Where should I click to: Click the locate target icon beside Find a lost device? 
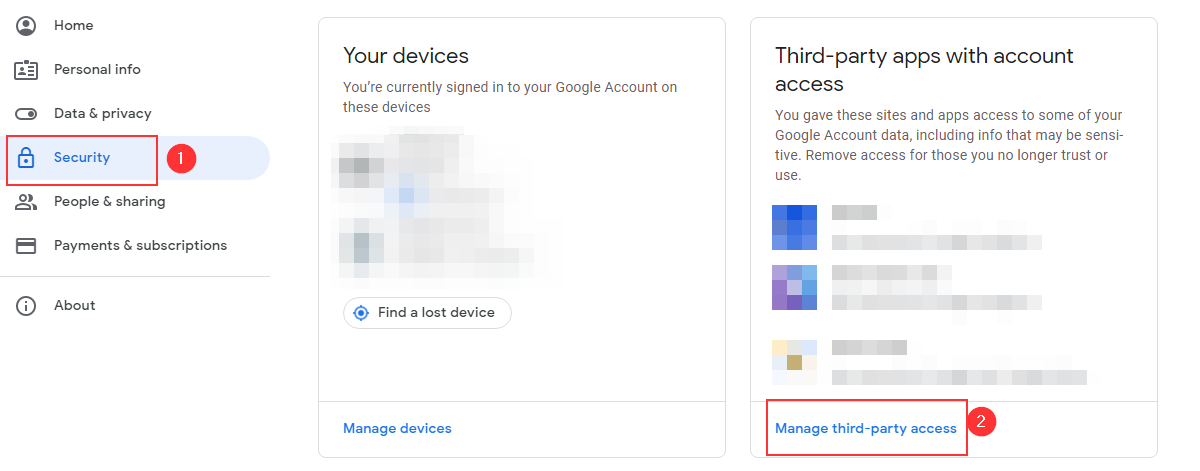(x=362, y=313)
